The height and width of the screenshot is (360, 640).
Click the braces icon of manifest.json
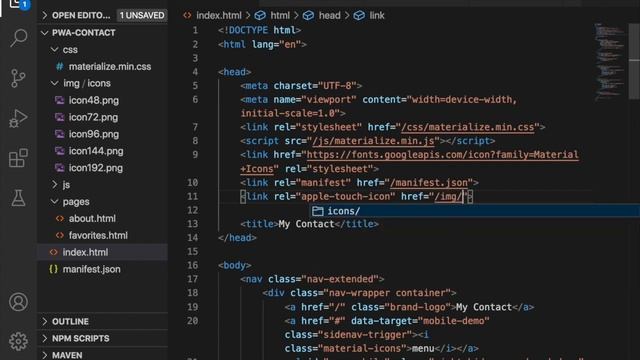click(53, 269)
